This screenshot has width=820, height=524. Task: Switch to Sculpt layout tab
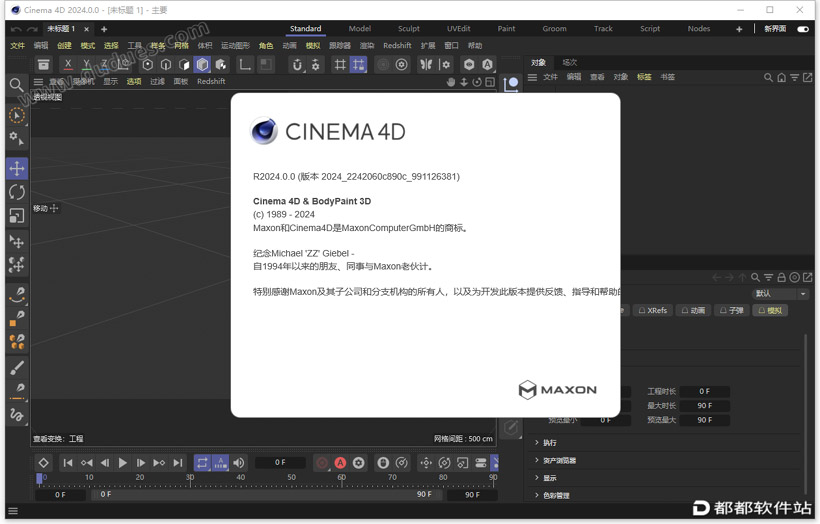click(408, 29)
